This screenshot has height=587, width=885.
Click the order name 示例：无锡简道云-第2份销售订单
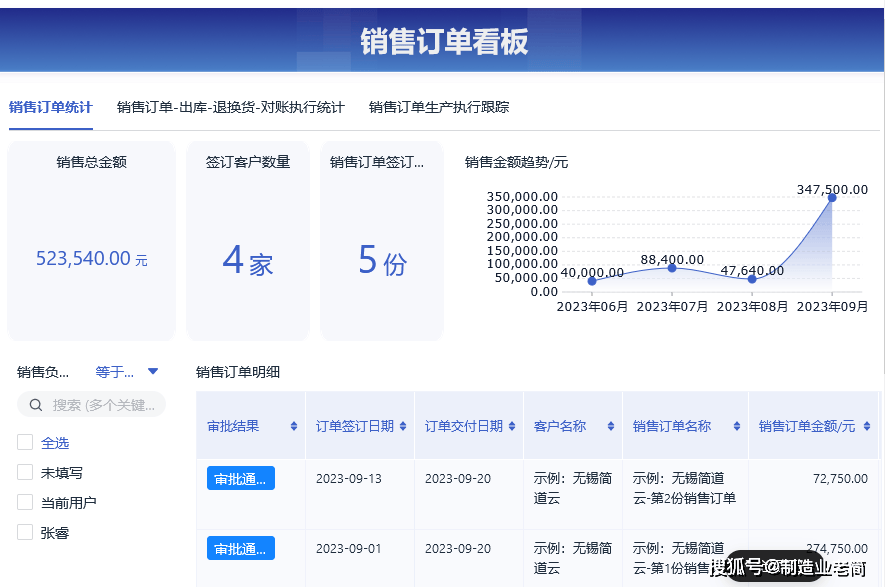coord(684,488)
